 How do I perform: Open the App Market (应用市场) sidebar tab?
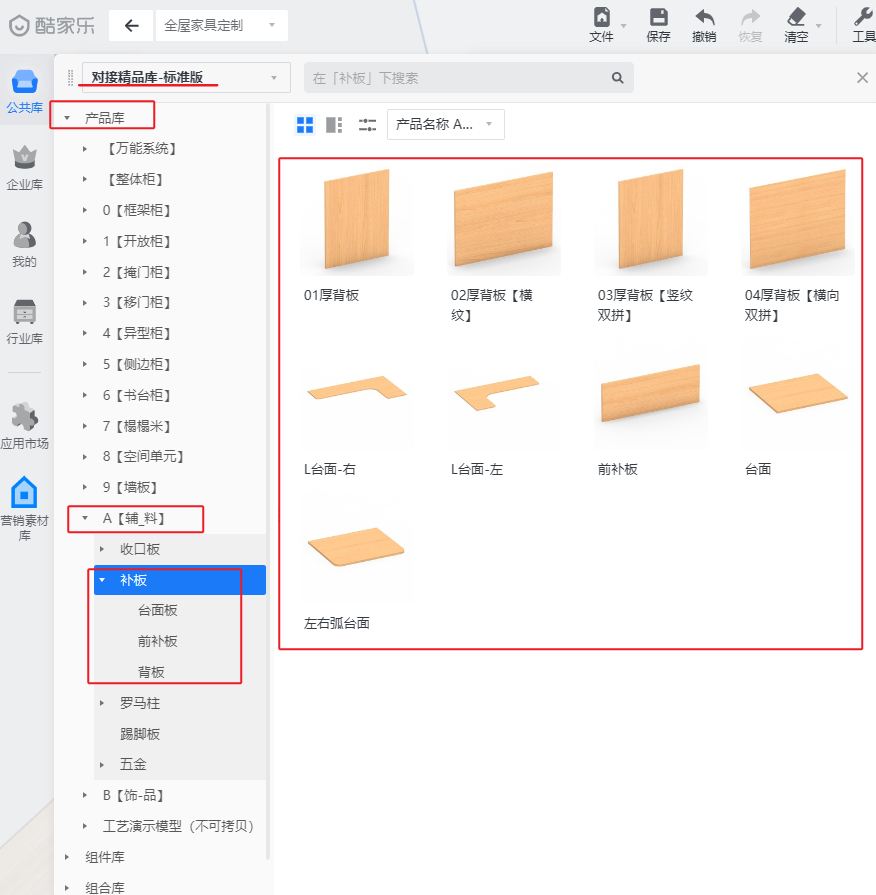24,425
